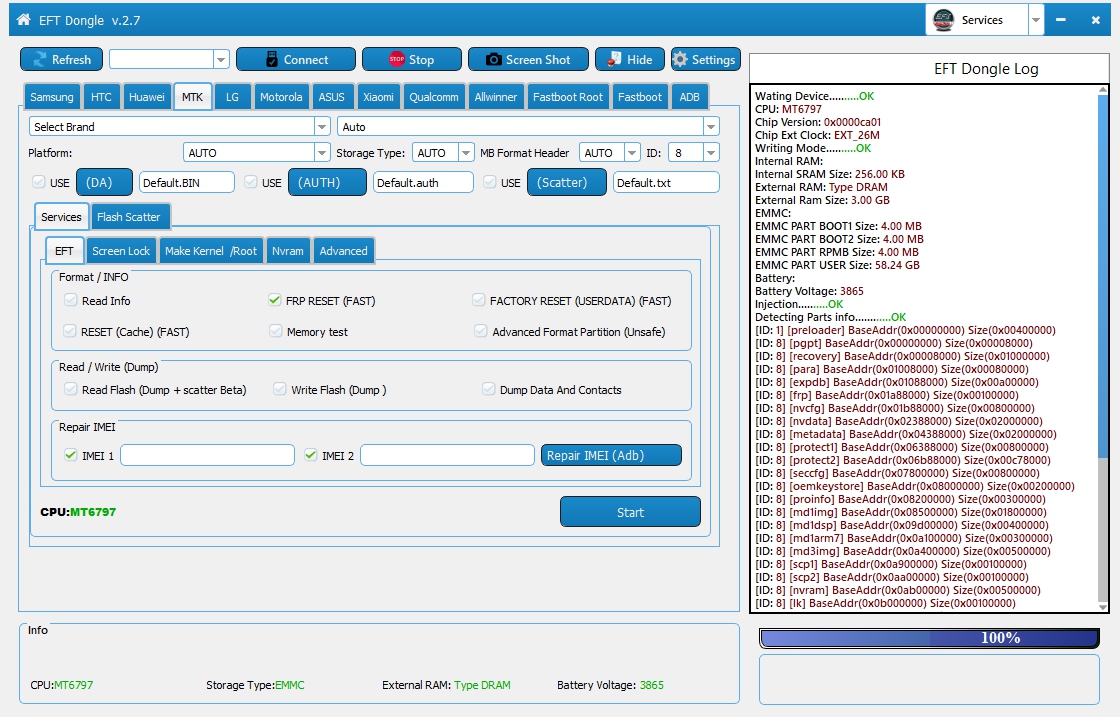The image size is (1120, 717).
Task: Open the Qualcomm tab
Action: pyautogui.click(x=434, y=97)
